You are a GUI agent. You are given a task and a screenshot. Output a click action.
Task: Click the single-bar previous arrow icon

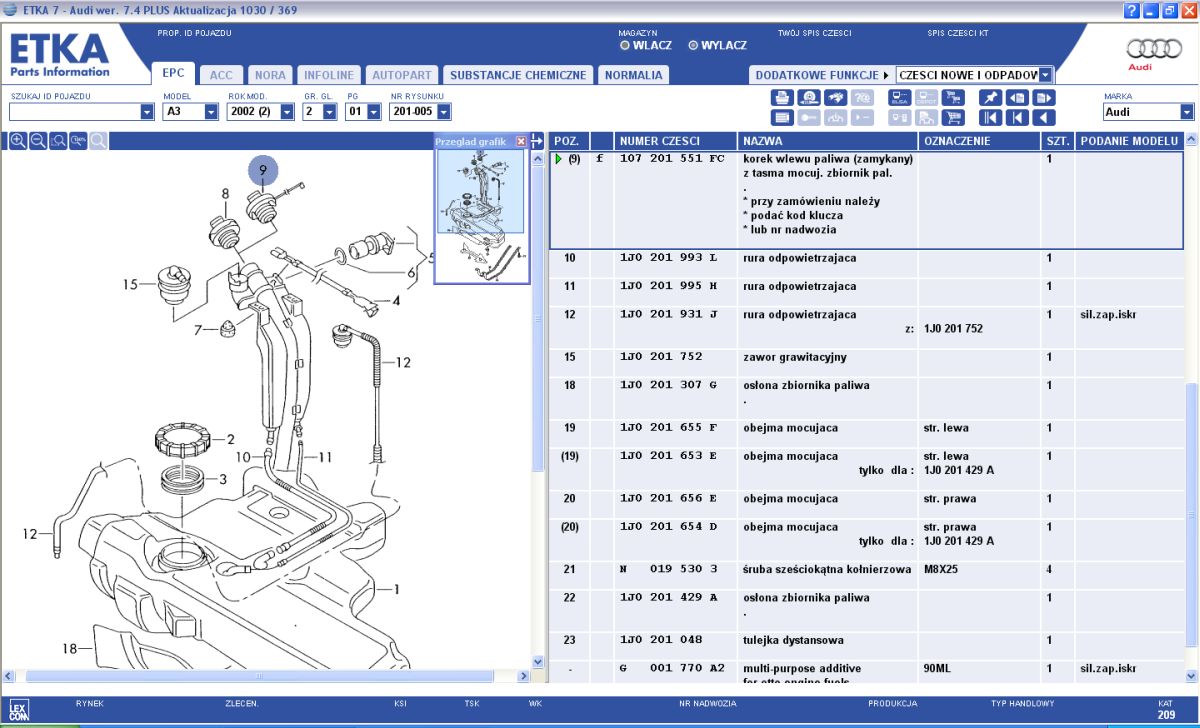[1016, 117]
